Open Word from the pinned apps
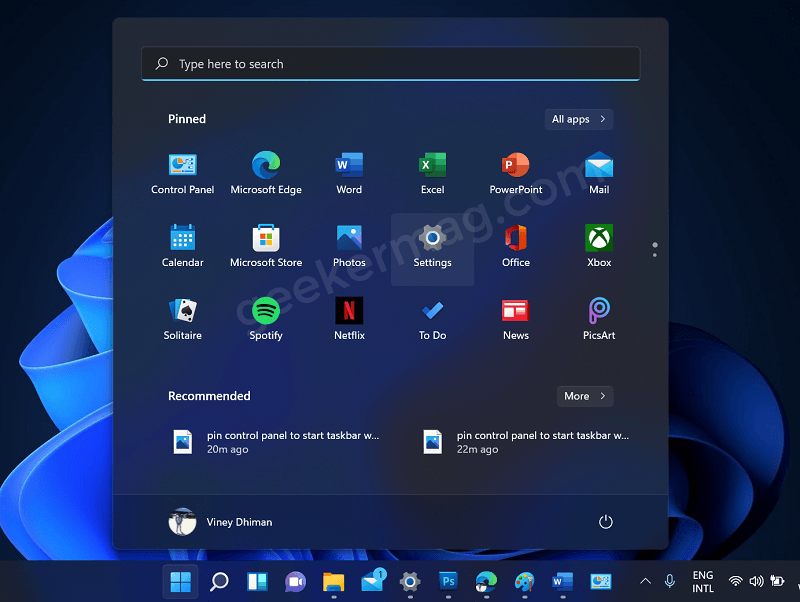 (349, 174)
